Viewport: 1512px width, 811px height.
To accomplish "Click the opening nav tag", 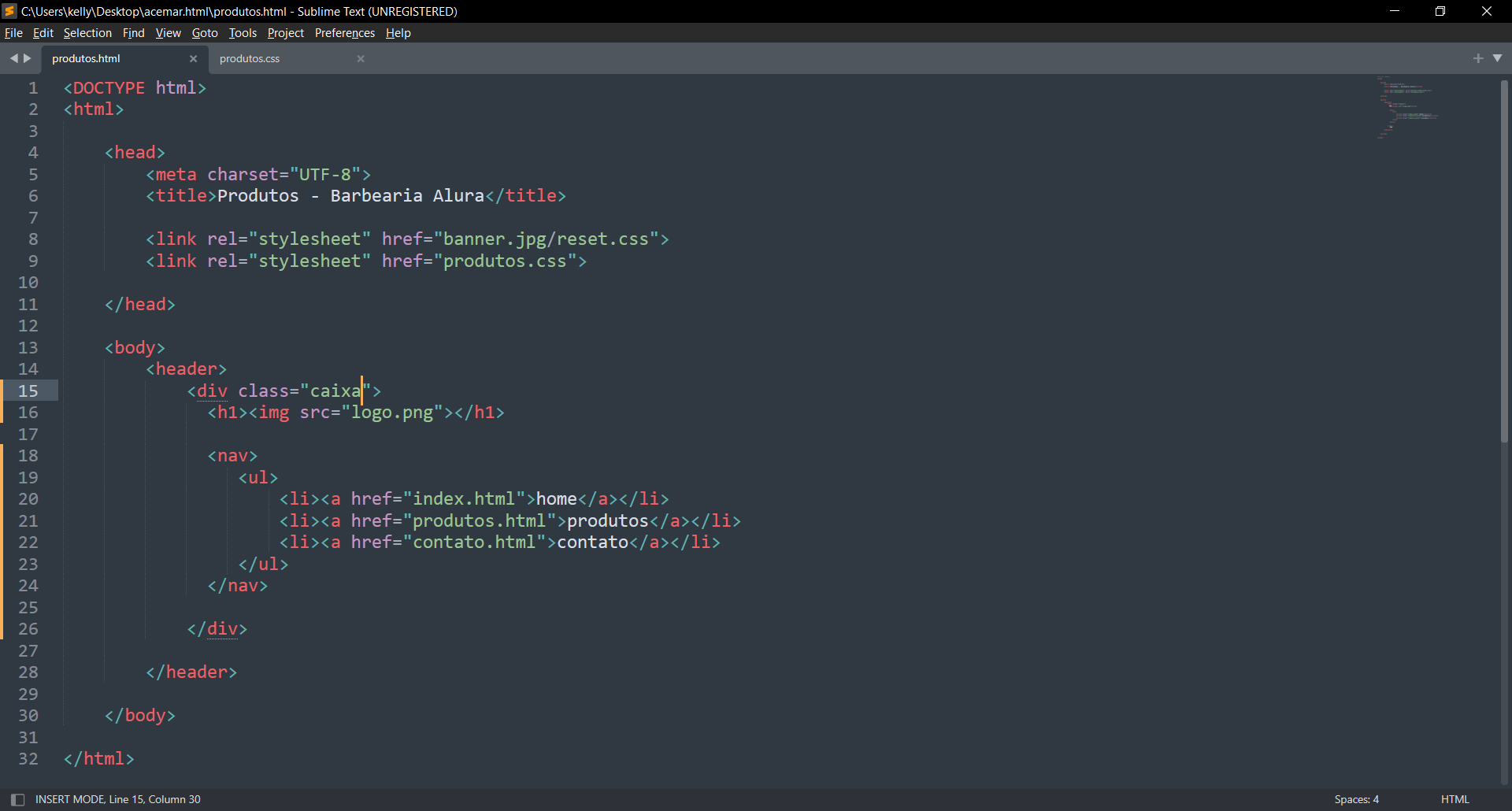I will [x=232, y=456].
